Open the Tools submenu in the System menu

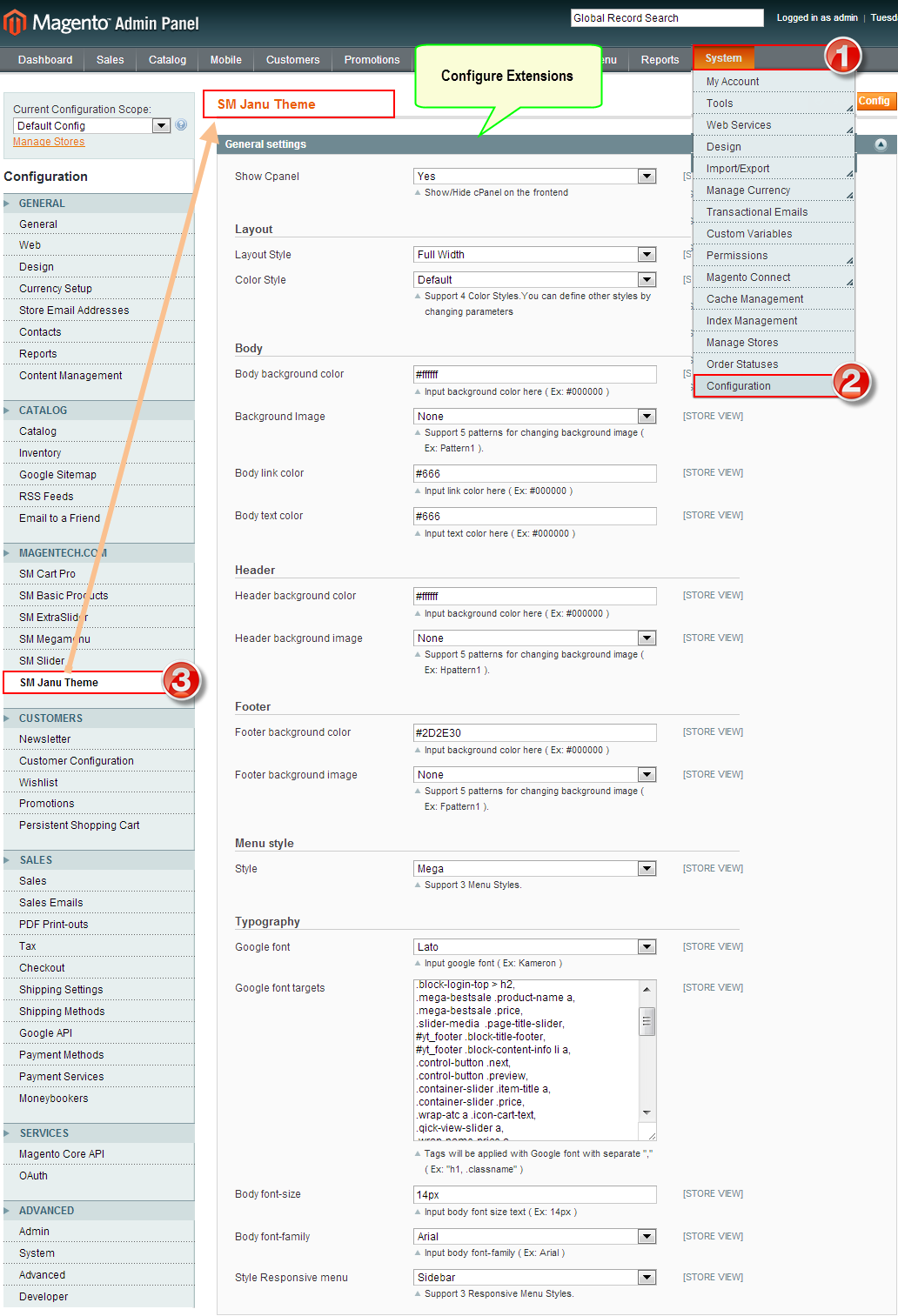click(x=774, y=104)
